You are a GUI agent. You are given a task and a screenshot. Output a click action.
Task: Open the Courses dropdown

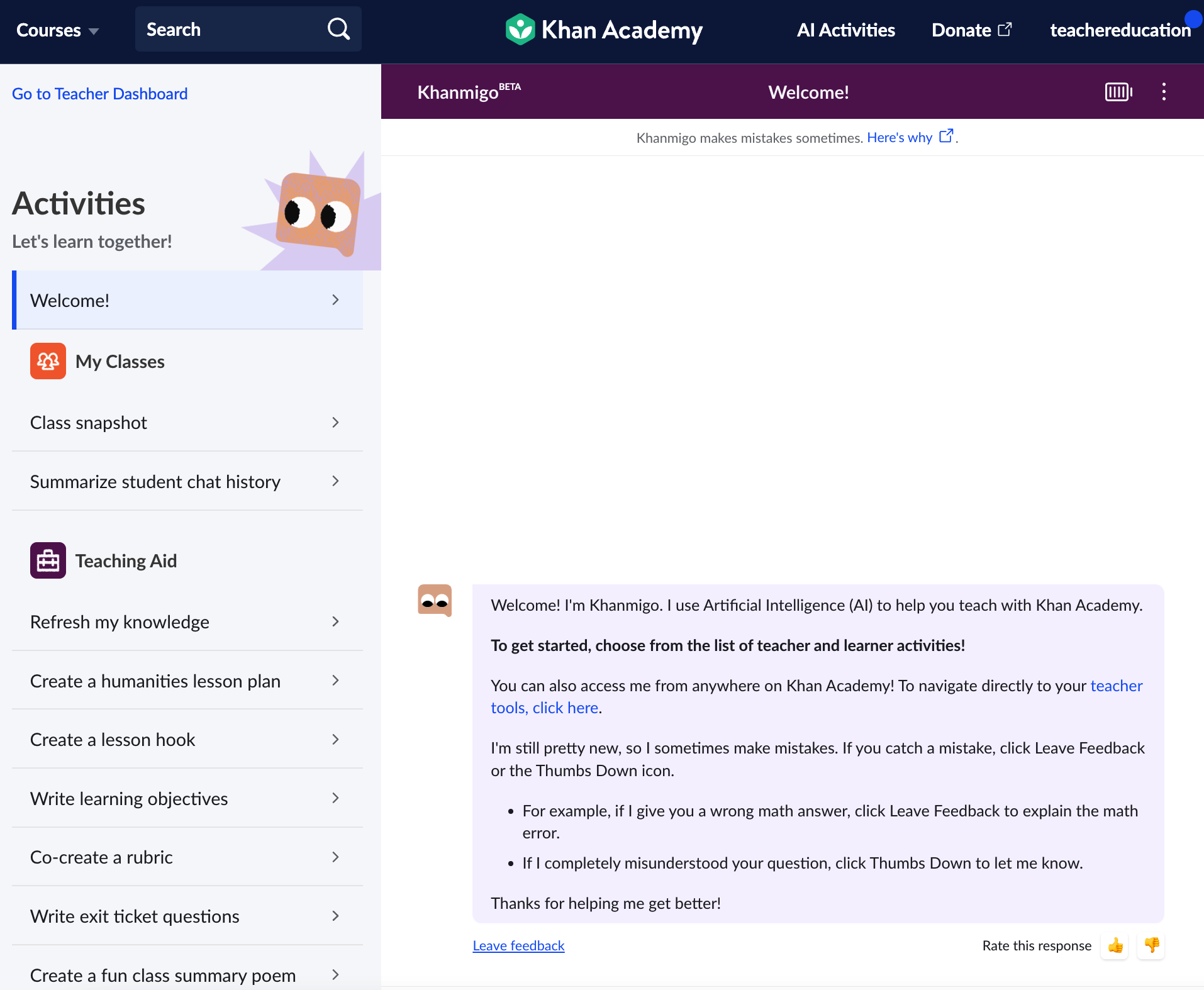57,30
